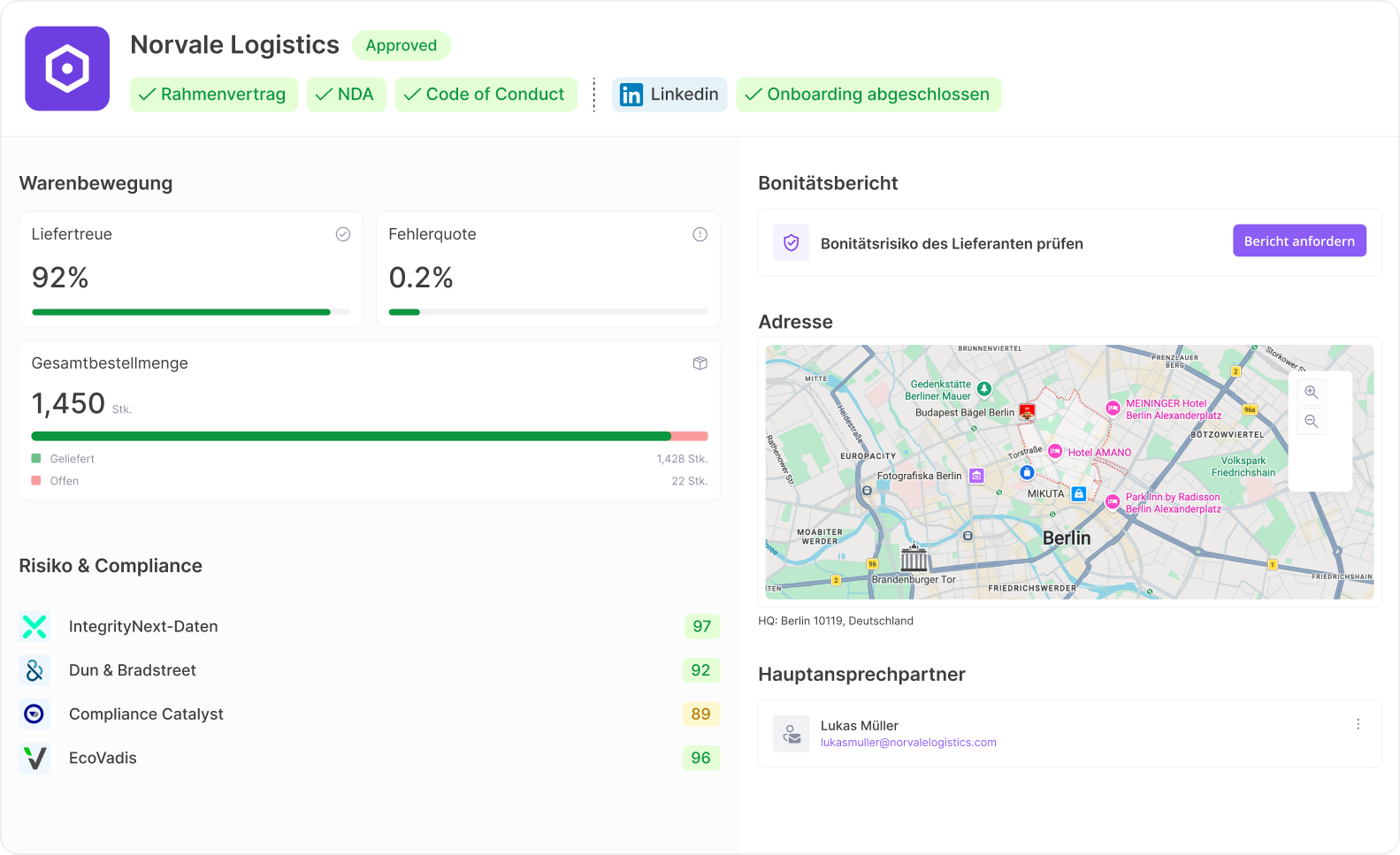1400x855 pixels.
Task: Click the MEININGER Hotel map pin
Action: [1113, 408]
